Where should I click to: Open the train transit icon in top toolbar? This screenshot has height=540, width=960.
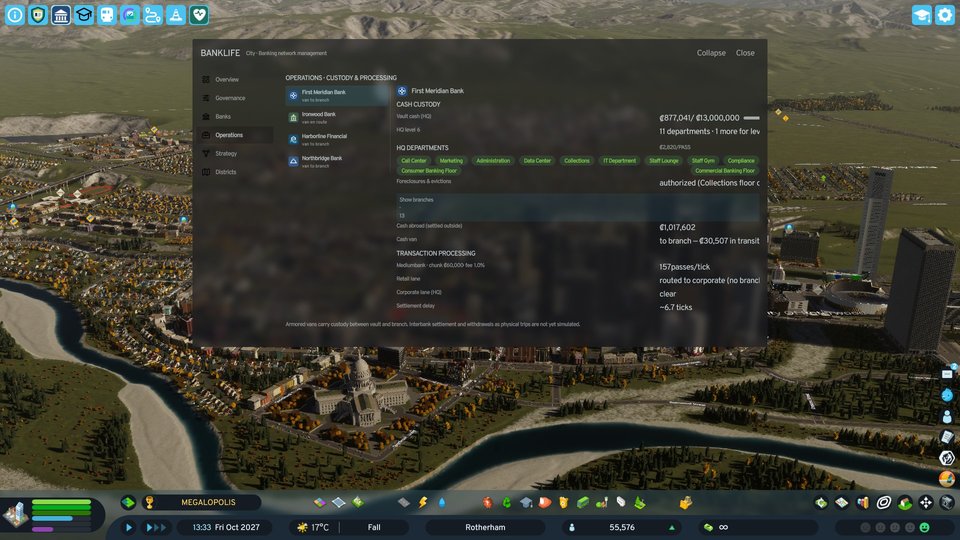click(107, 15)
